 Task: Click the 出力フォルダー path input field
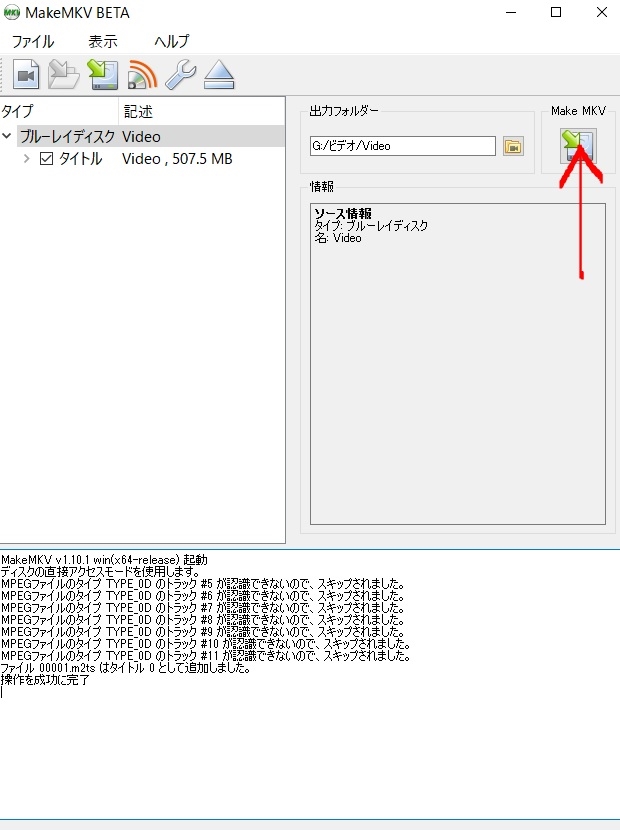[403, 146]
